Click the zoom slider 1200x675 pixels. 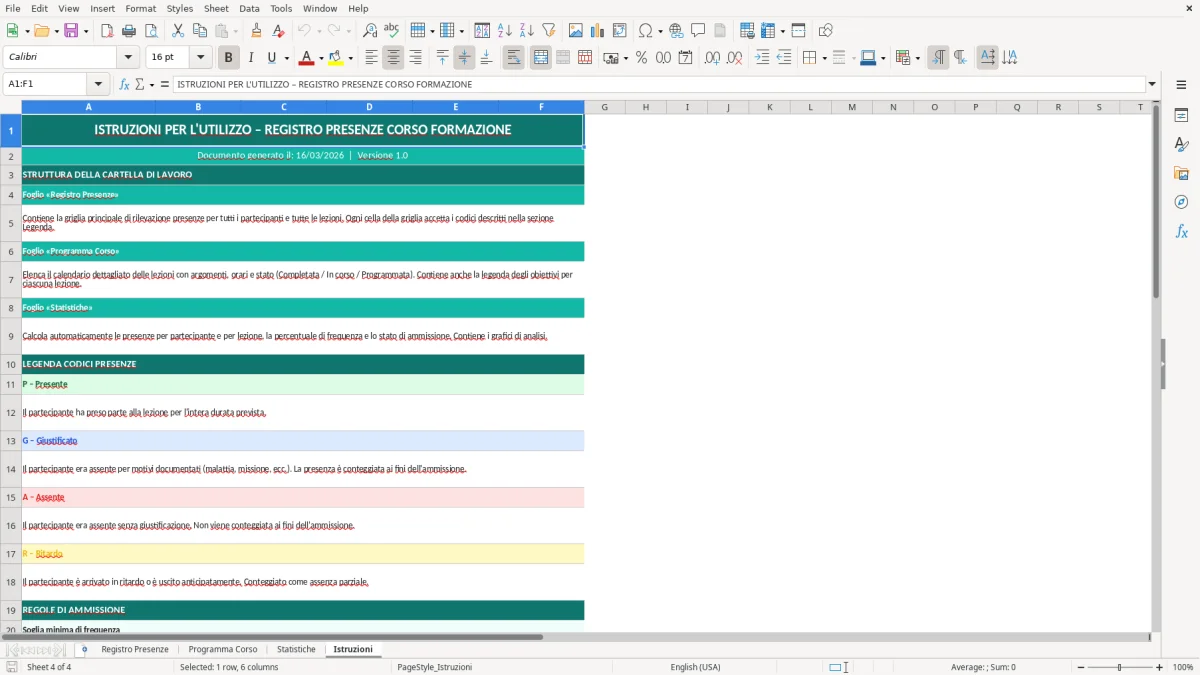pyautogui.click(x=1120, y=667)
